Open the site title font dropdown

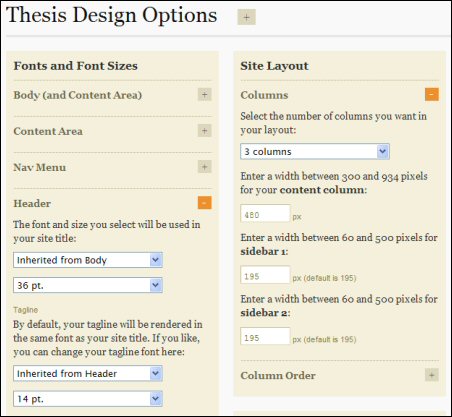(88, 260)
